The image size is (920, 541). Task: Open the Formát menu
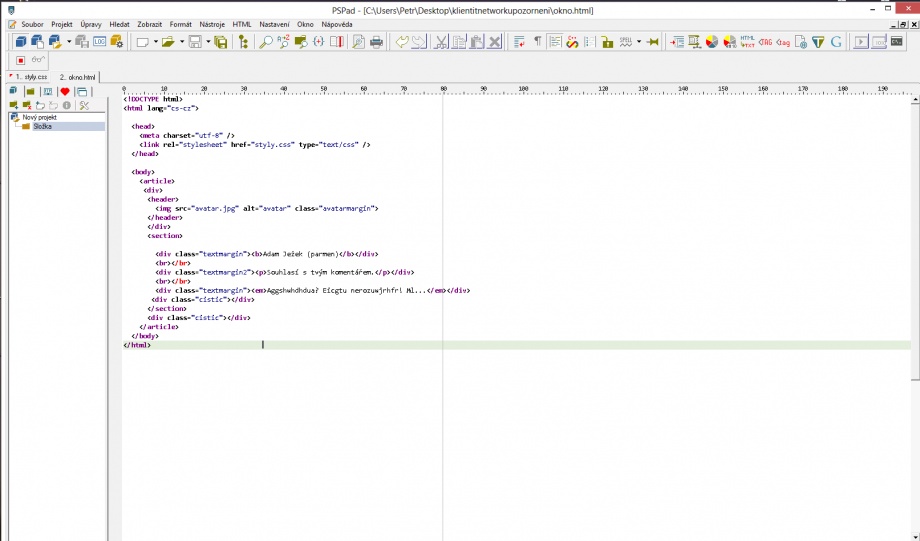(x=181, y=23)
